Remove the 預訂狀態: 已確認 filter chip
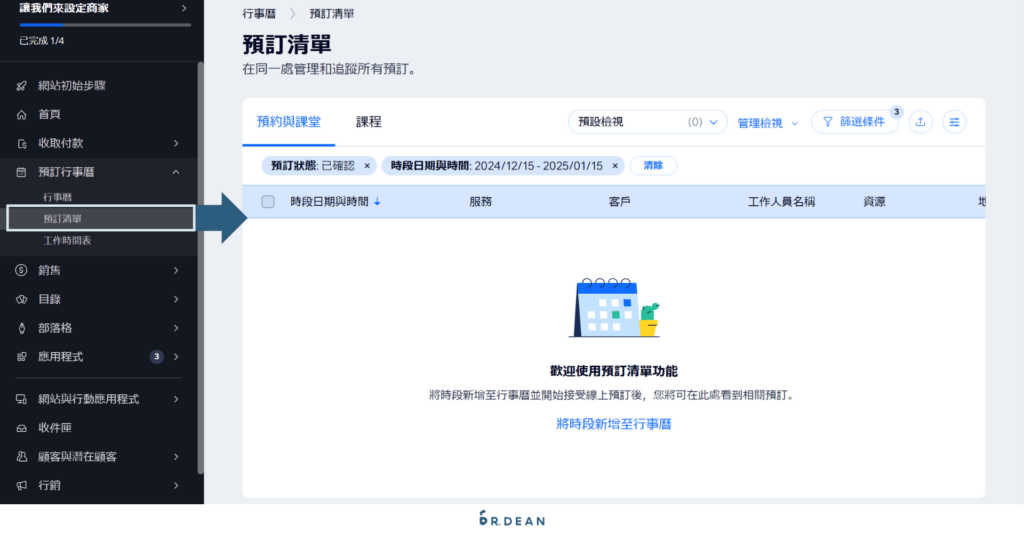Image resolution: width=1024 pixels, height=533 pixels. 367,166
